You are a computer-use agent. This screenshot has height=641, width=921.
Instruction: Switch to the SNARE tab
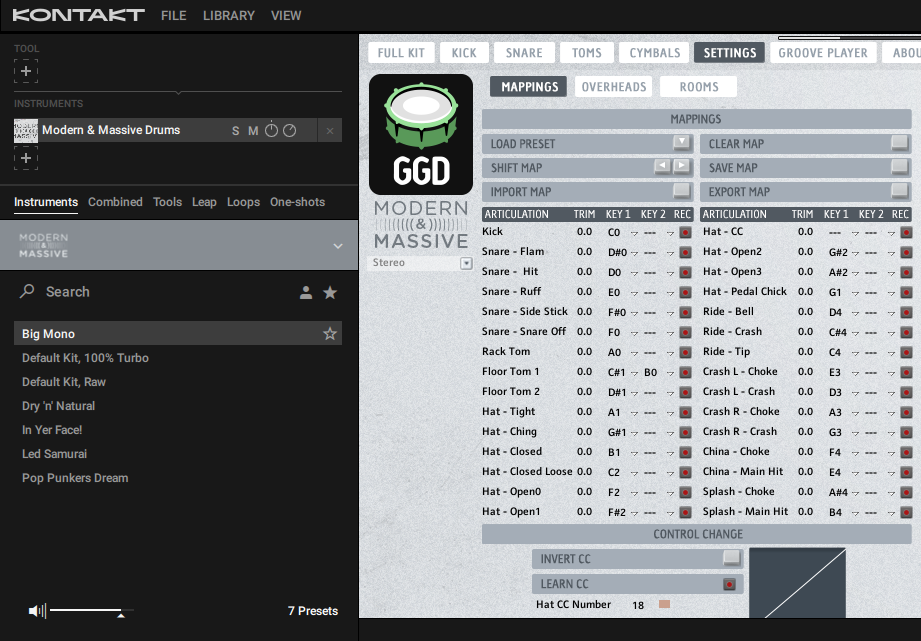pos(524,53)
